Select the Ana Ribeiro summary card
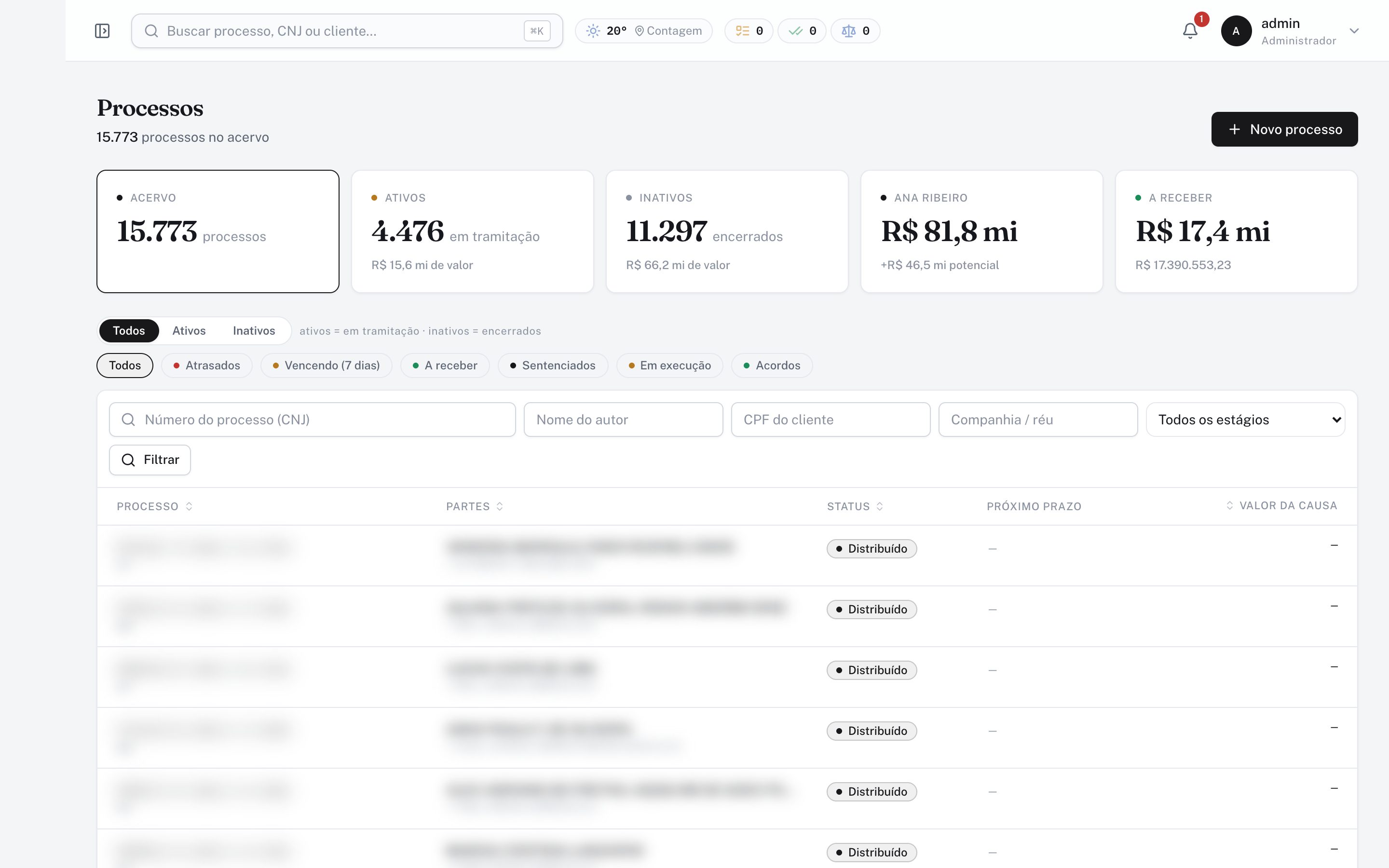The width and height of the screenshot is (1389, 868). click(981, 231)
